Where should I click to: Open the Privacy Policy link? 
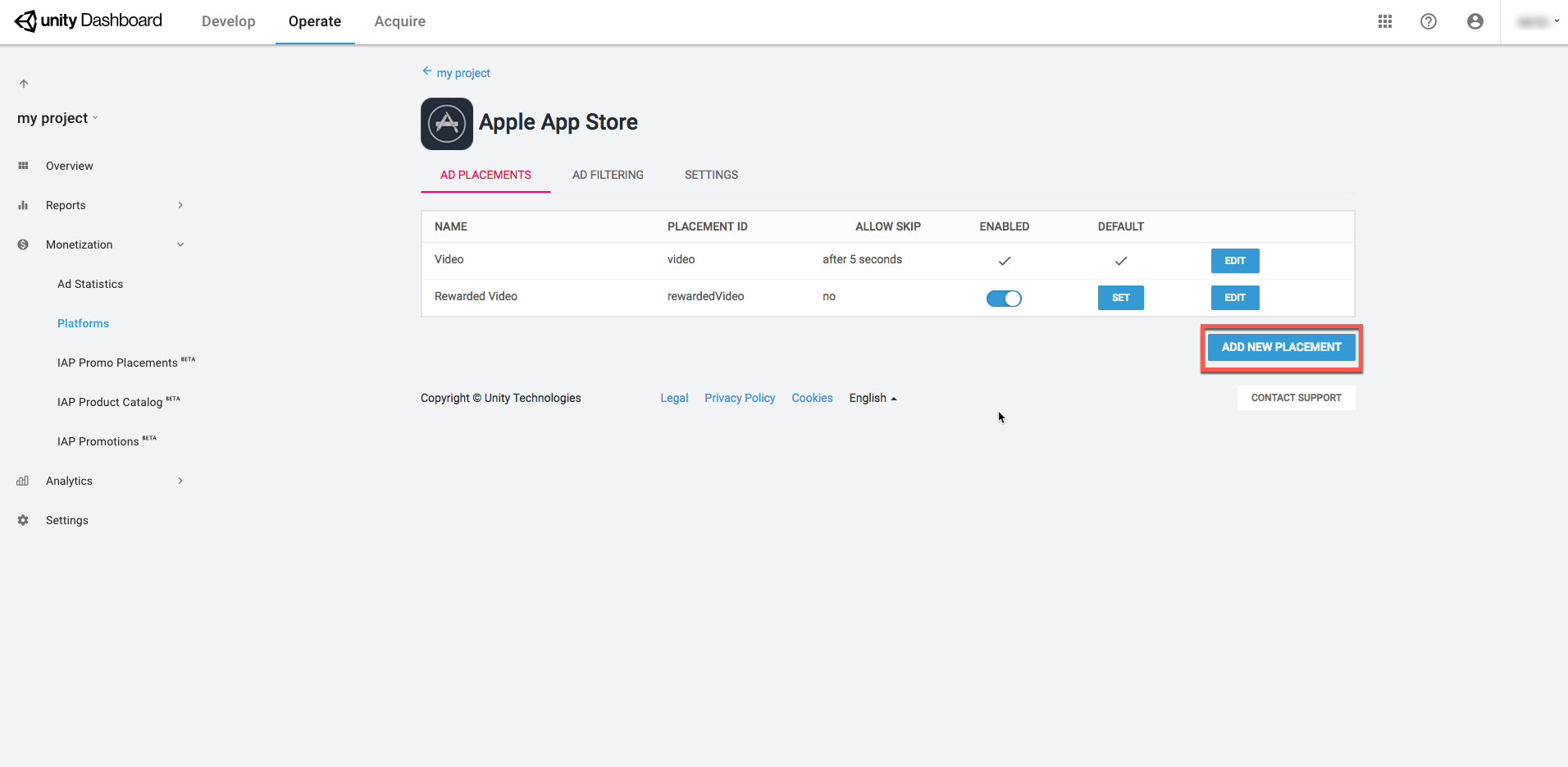pos(740,398)
